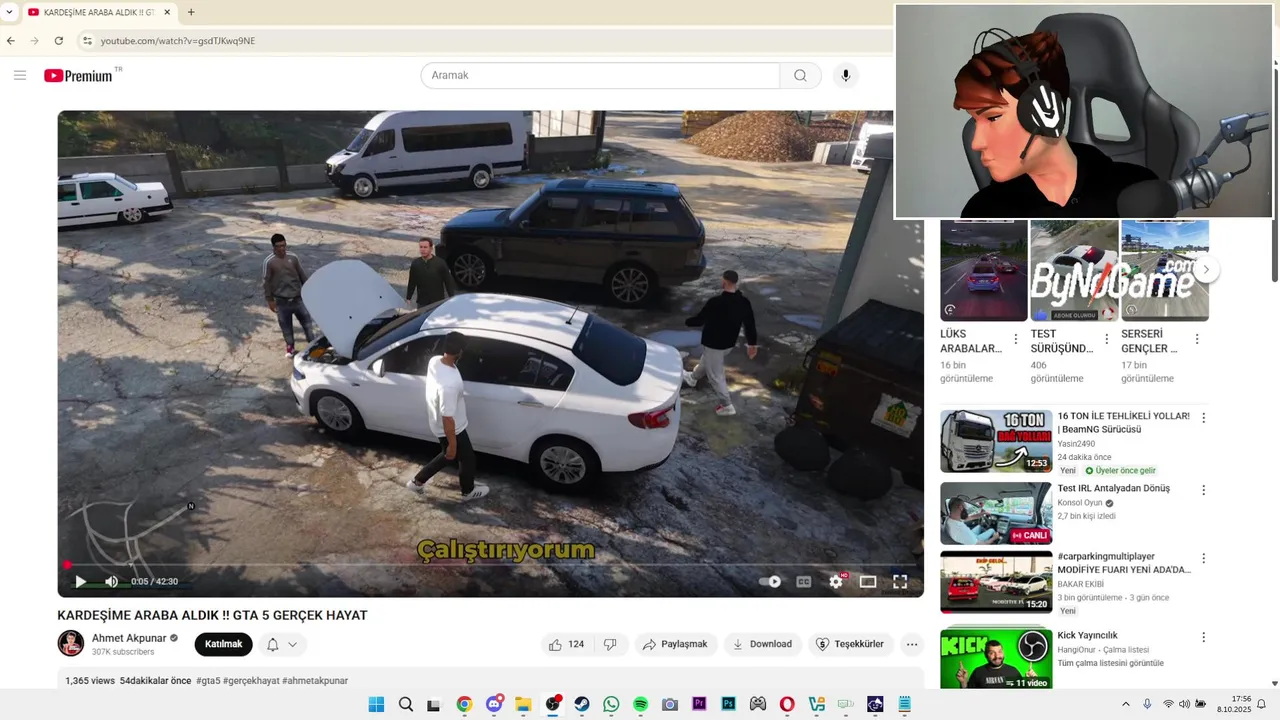Open Kick Yayıncılık playlist
Viewport: 1280px width, 720px height.
pyautogui.click(x=996, y=657)
